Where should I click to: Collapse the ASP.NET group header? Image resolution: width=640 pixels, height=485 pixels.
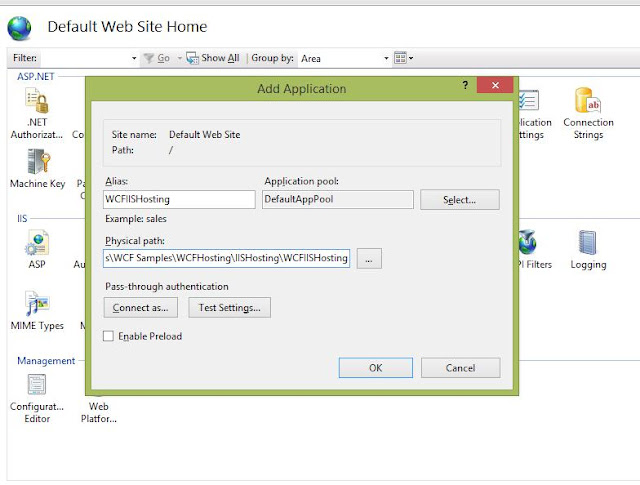36,76
